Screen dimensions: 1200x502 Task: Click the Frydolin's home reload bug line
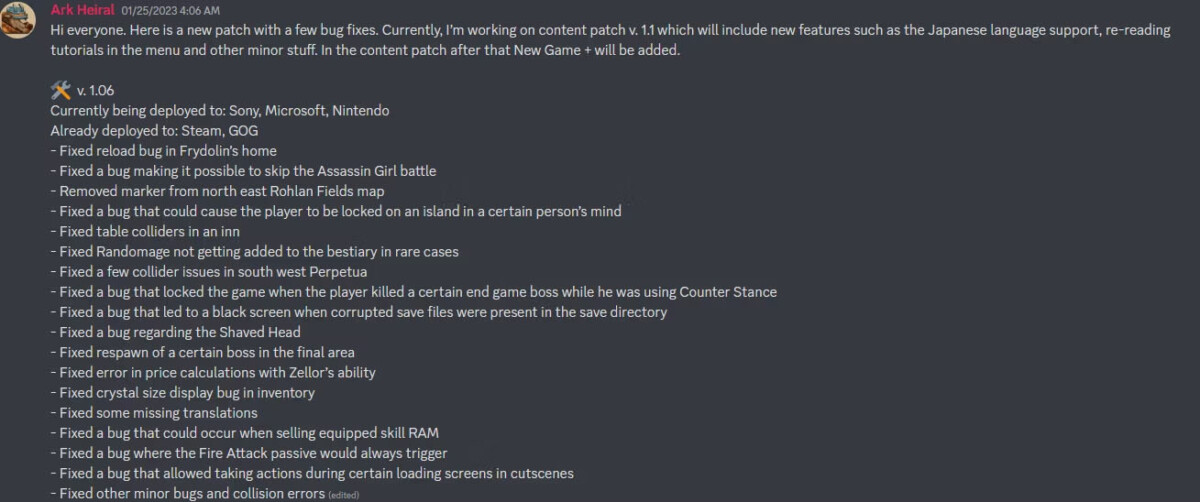point(164,151)
